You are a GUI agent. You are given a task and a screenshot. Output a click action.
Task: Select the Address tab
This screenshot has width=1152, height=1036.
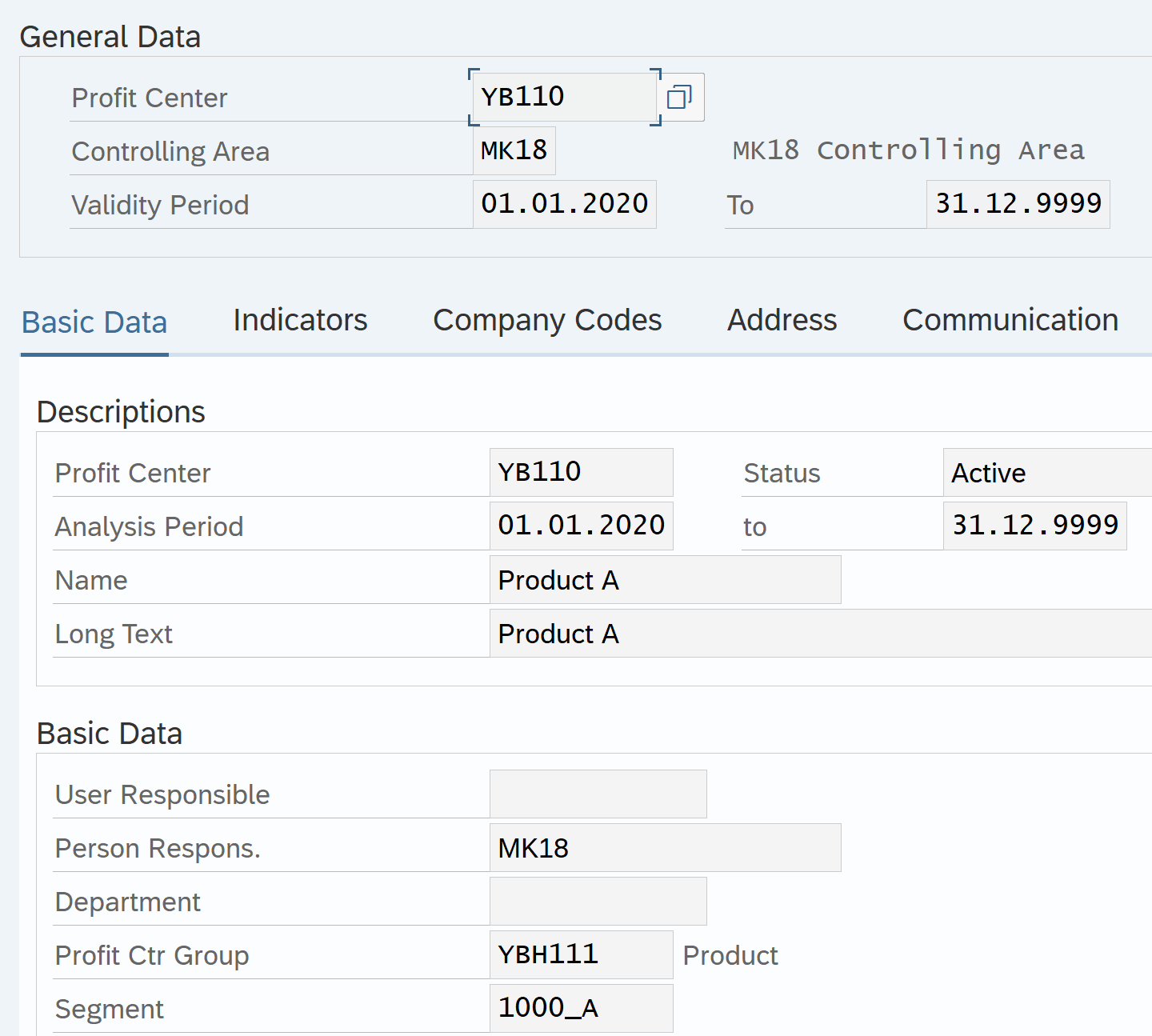tap(782, 320)
